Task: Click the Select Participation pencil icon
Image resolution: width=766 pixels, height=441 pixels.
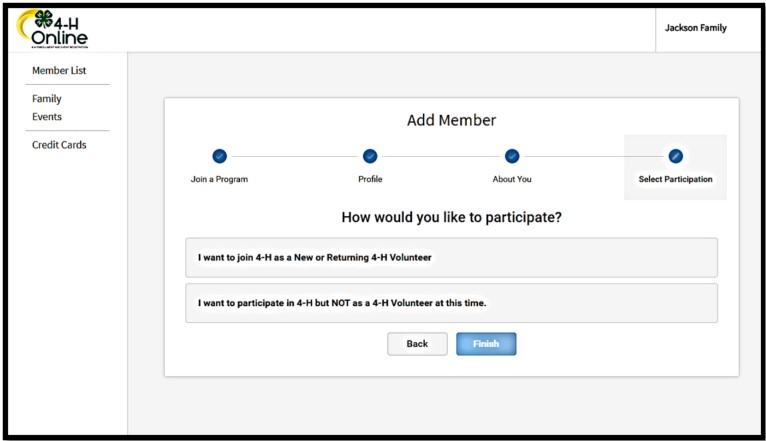Action: 675,156
